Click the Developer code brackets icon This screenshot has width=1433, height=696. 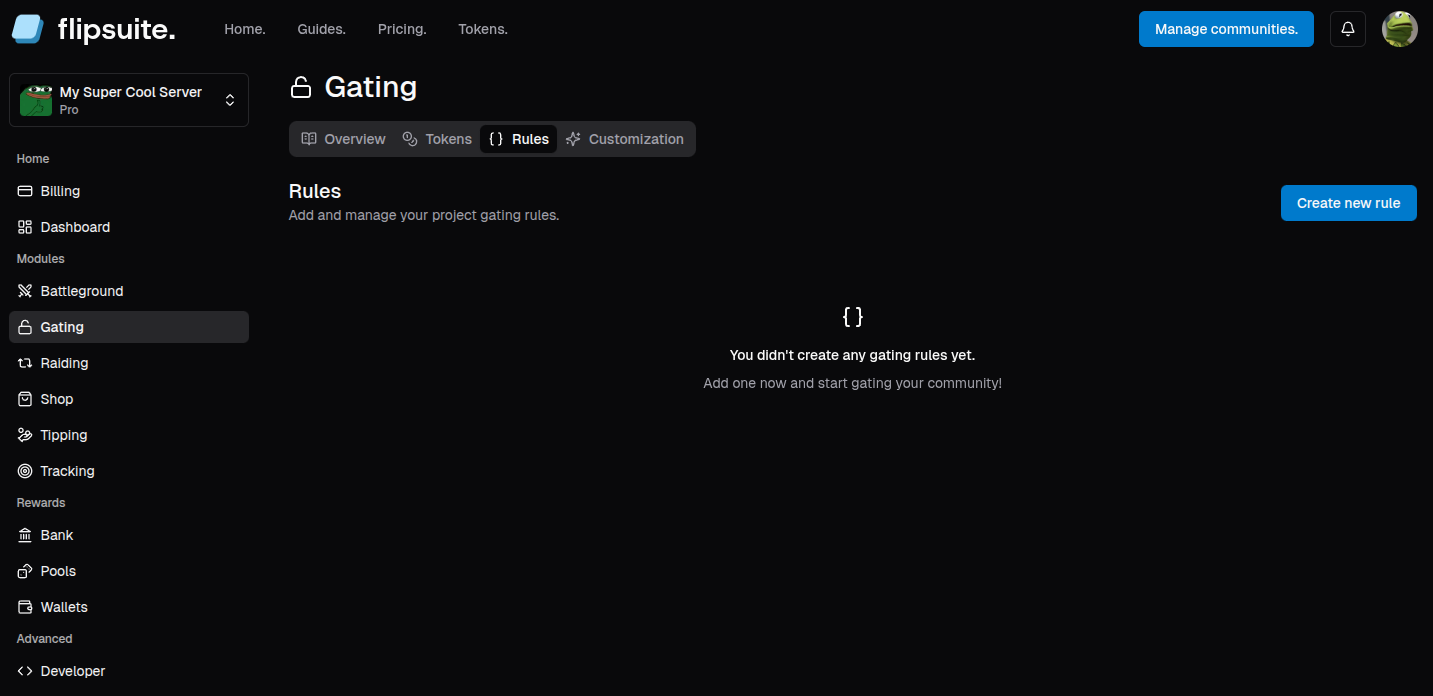pyautogui.click(x=25, y=671)
